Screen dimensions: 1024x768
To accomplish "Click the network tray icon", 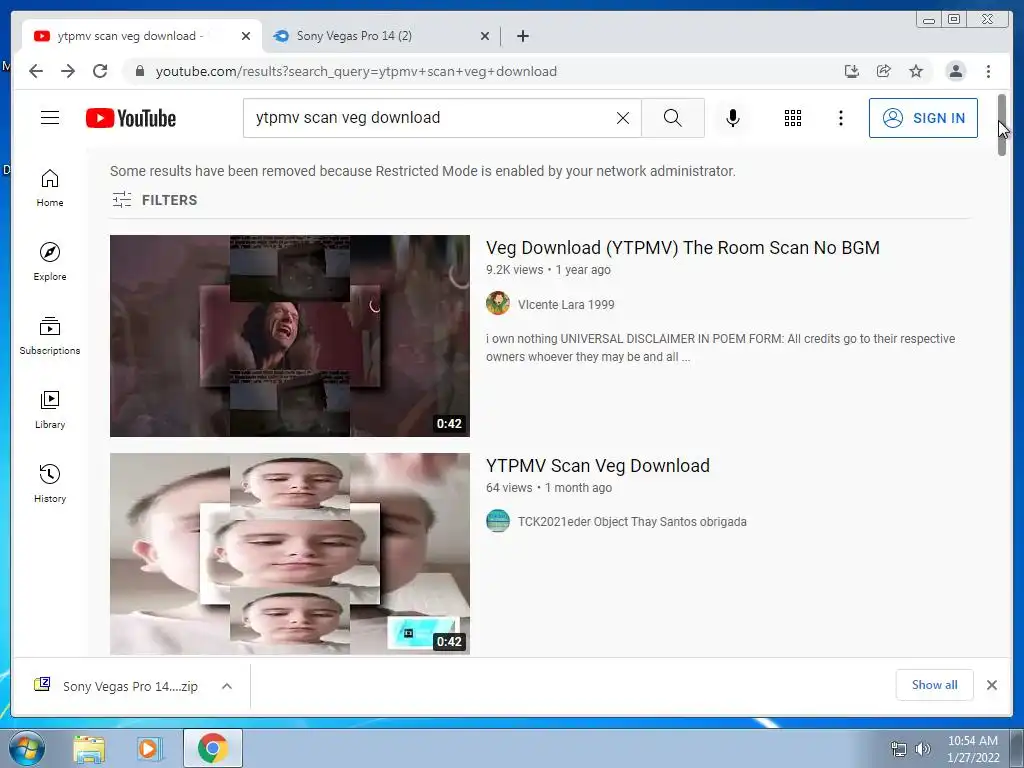I will point(899,749).
